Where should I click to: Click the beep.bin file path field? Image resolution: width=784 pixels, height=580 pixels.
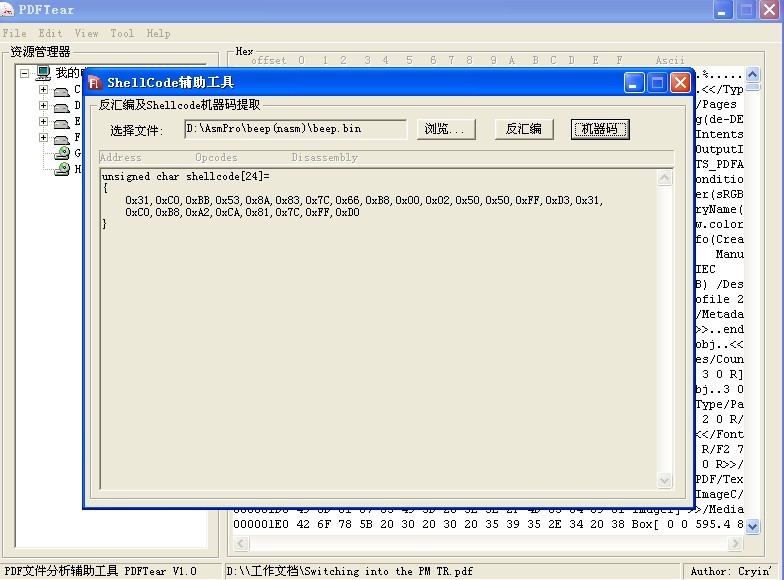295,129
